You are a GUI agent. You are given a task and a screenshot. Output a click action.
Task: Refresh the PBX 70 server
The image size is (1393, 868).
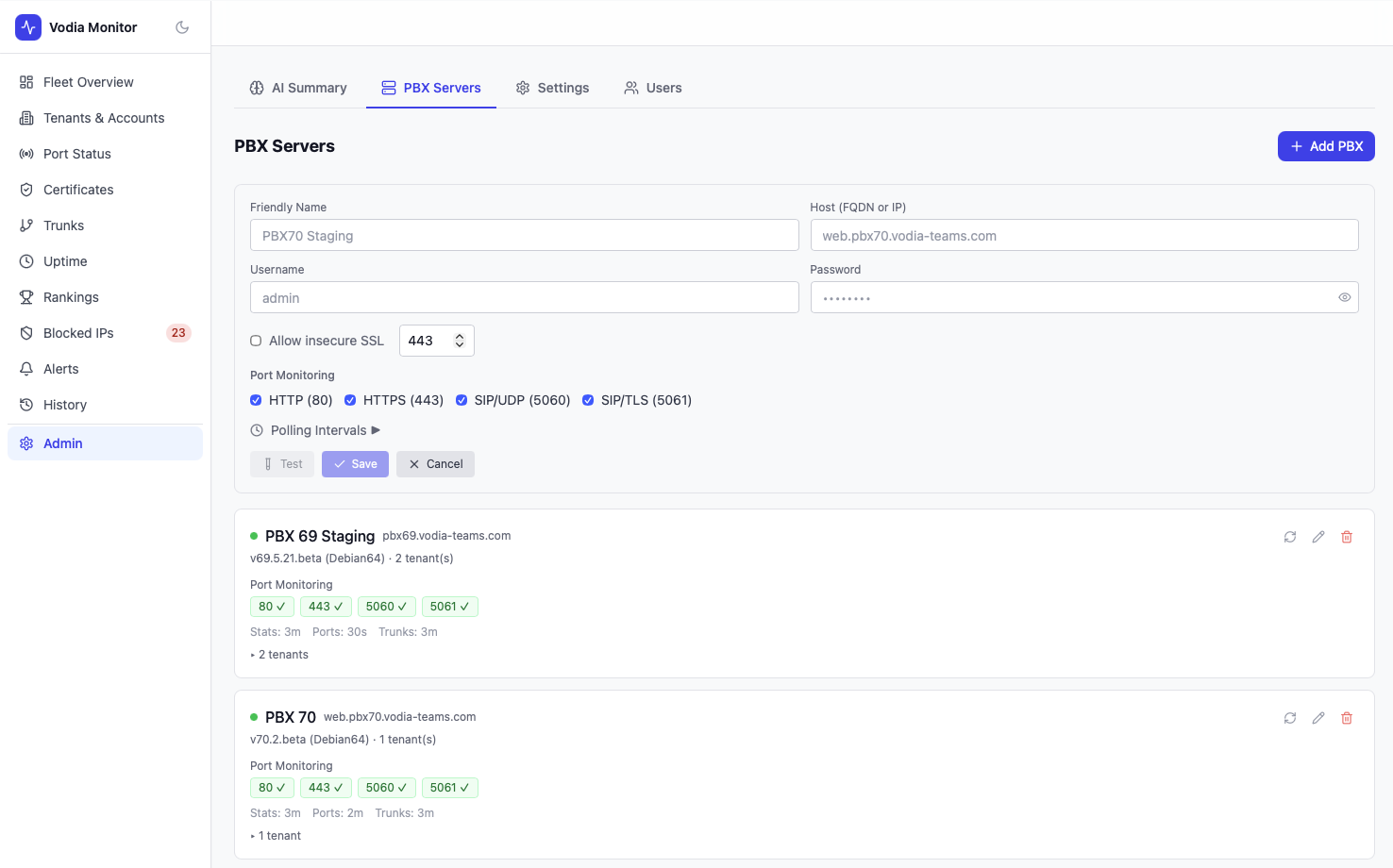pos(1290,718)
